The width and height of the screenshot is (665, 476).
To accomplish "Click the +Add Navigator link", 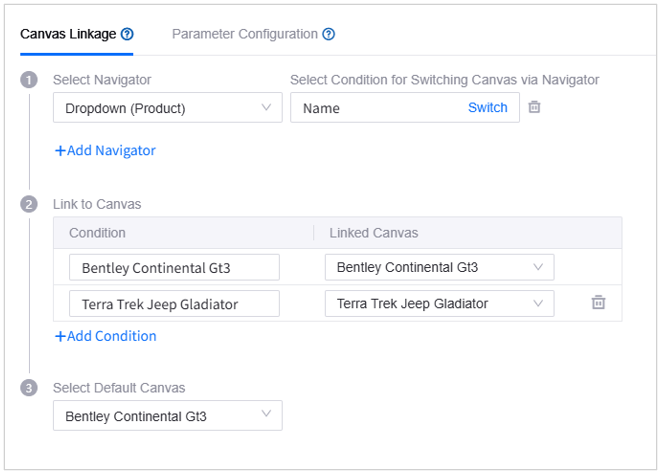I will tap(105, 151).
